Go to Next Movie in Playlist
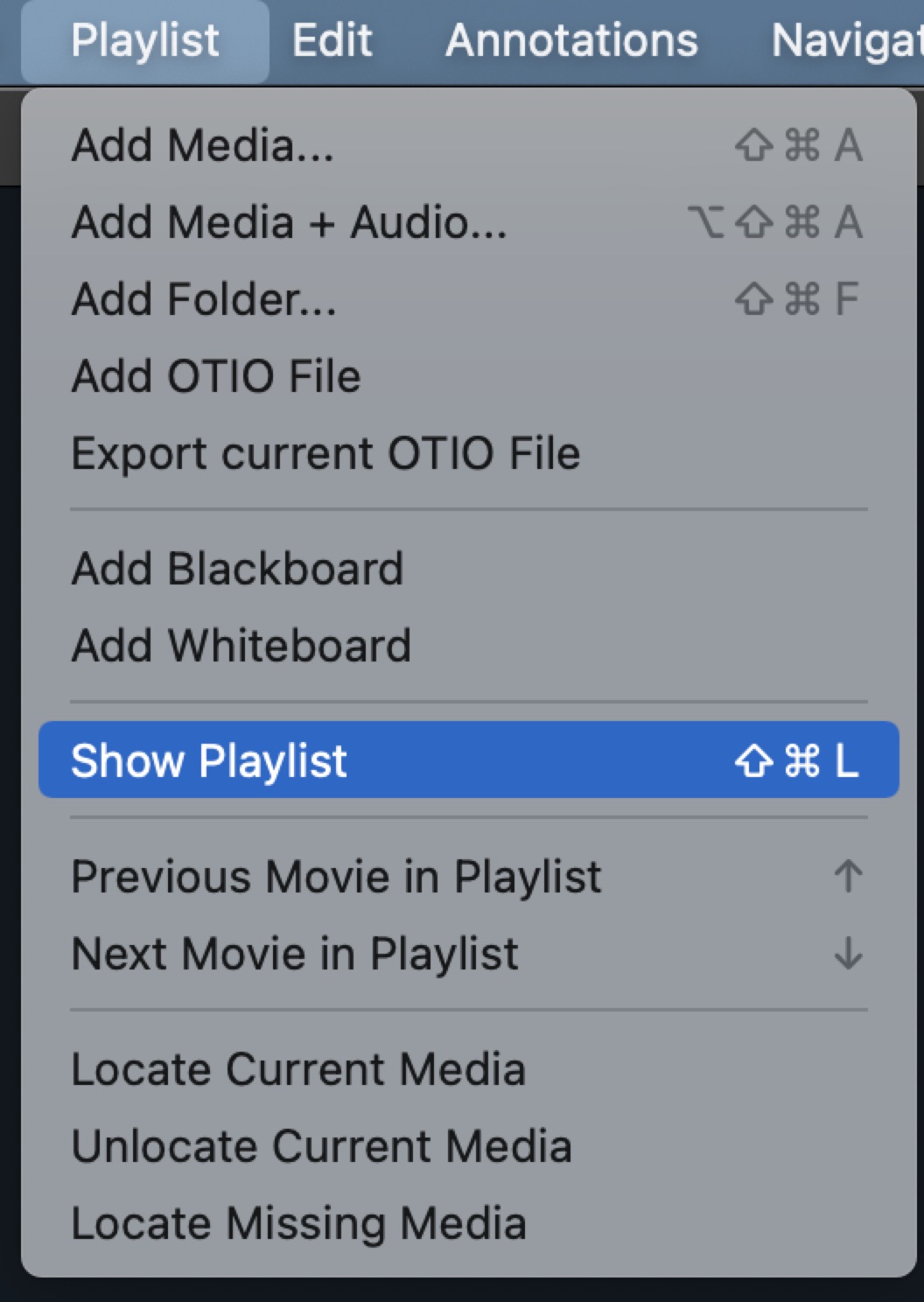 coord(295,954)
